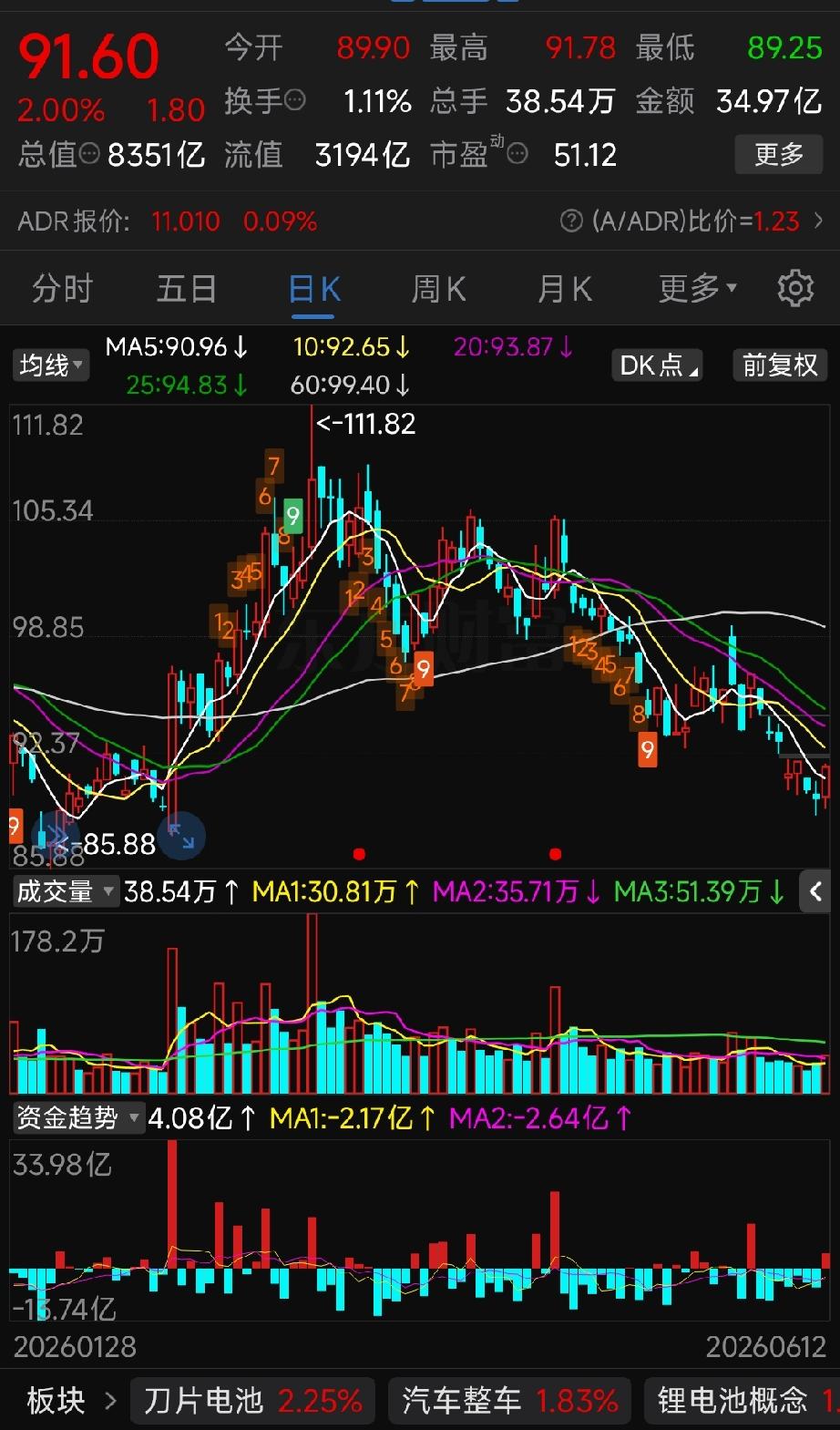Tap the <-111.82 high price marker

coord(365,424)
